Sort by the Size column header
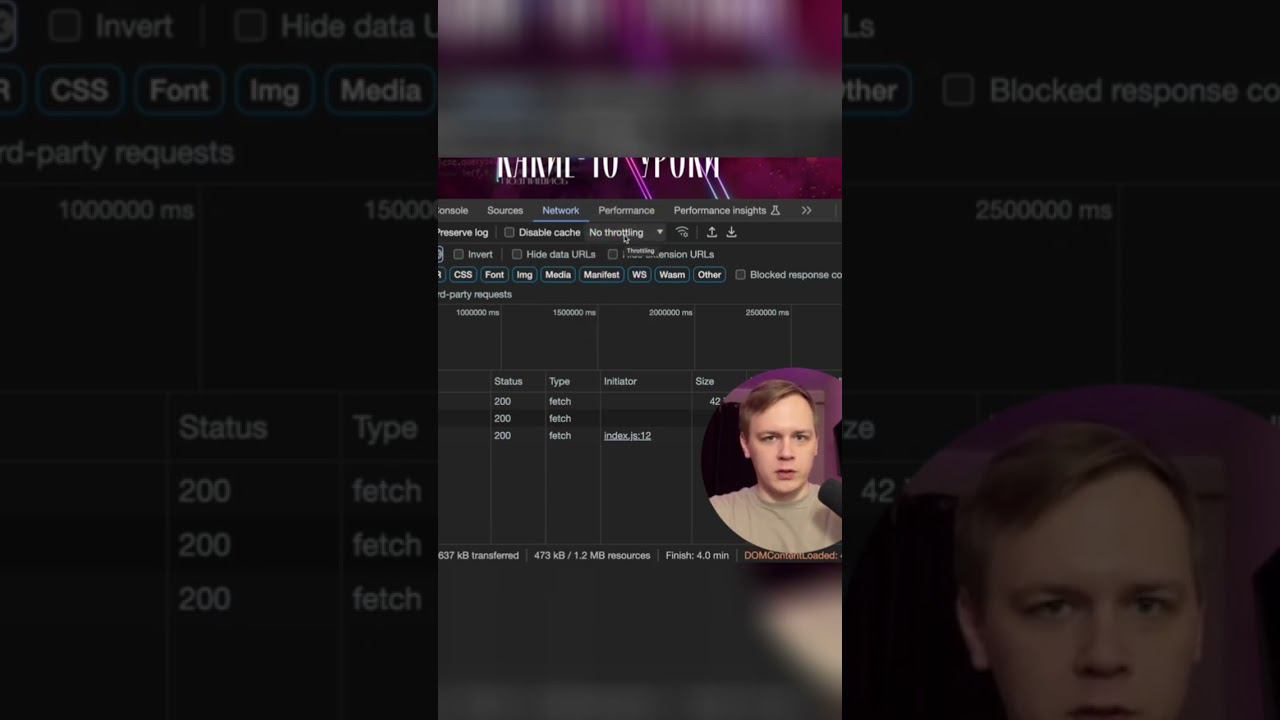 705,382
